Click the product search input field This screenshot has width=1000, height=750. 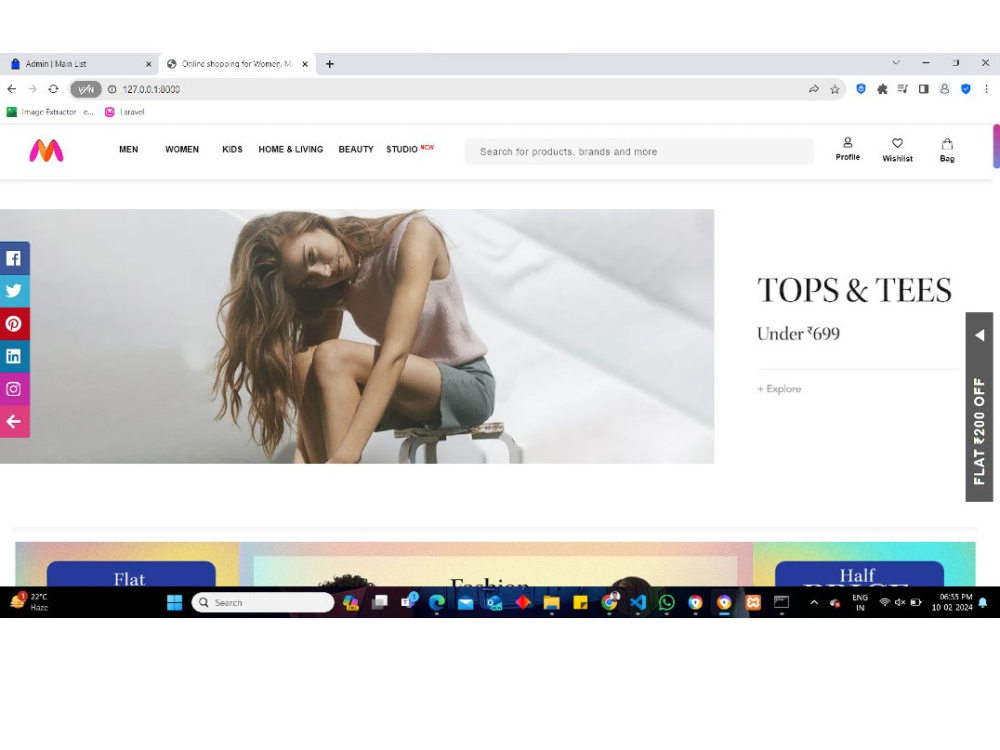(639, 151)
